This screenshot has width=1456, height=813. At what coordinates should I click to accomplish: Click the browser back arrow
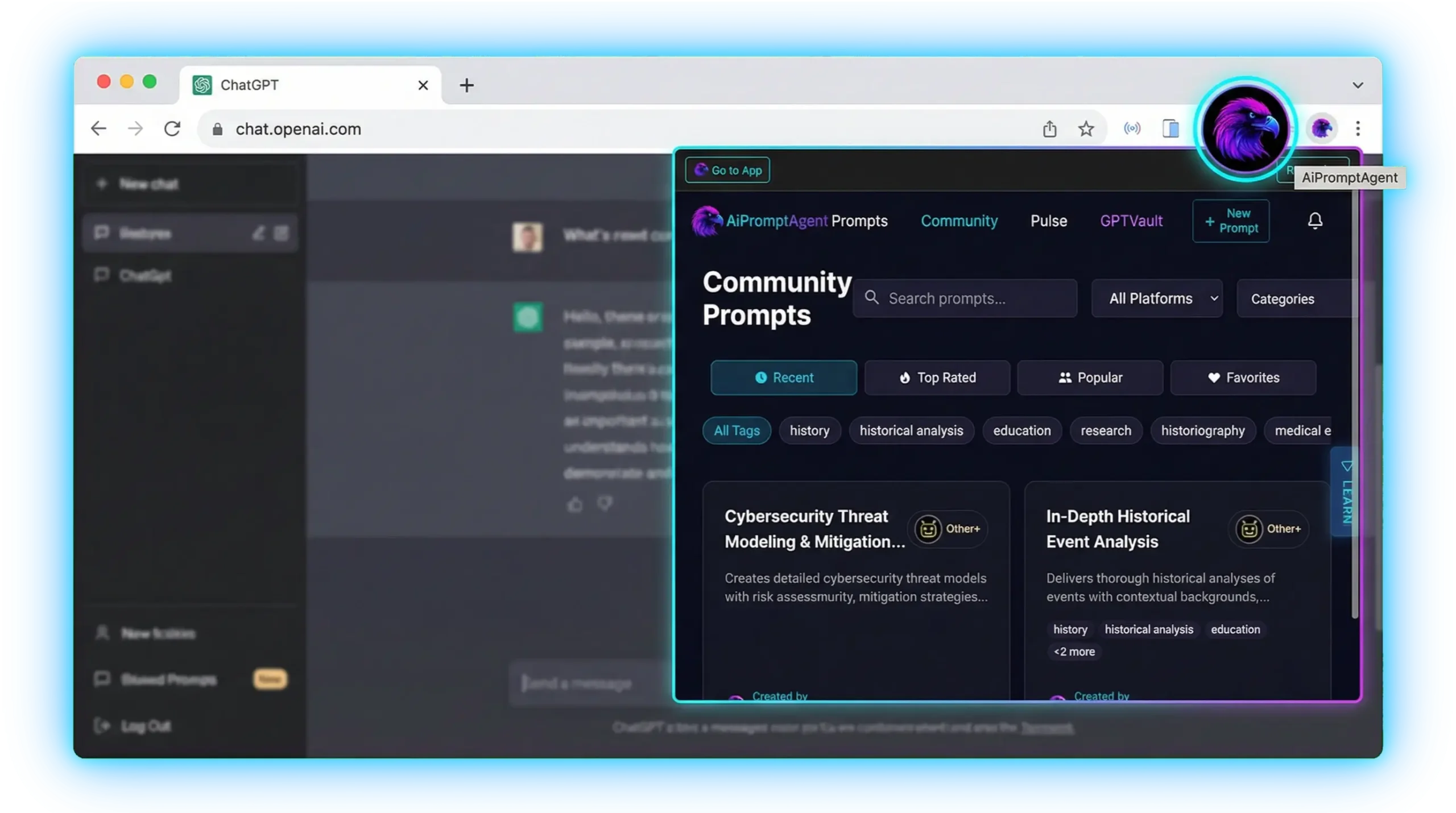coord(98,128)
